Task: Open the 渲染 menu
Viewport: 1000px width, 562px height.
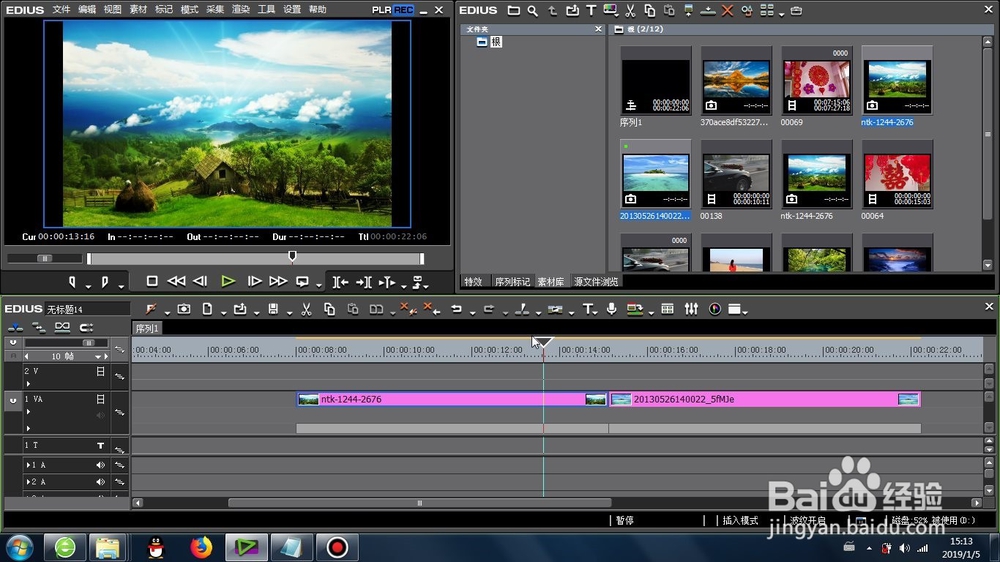Action: pyautogui.click(x=240, y=10)
